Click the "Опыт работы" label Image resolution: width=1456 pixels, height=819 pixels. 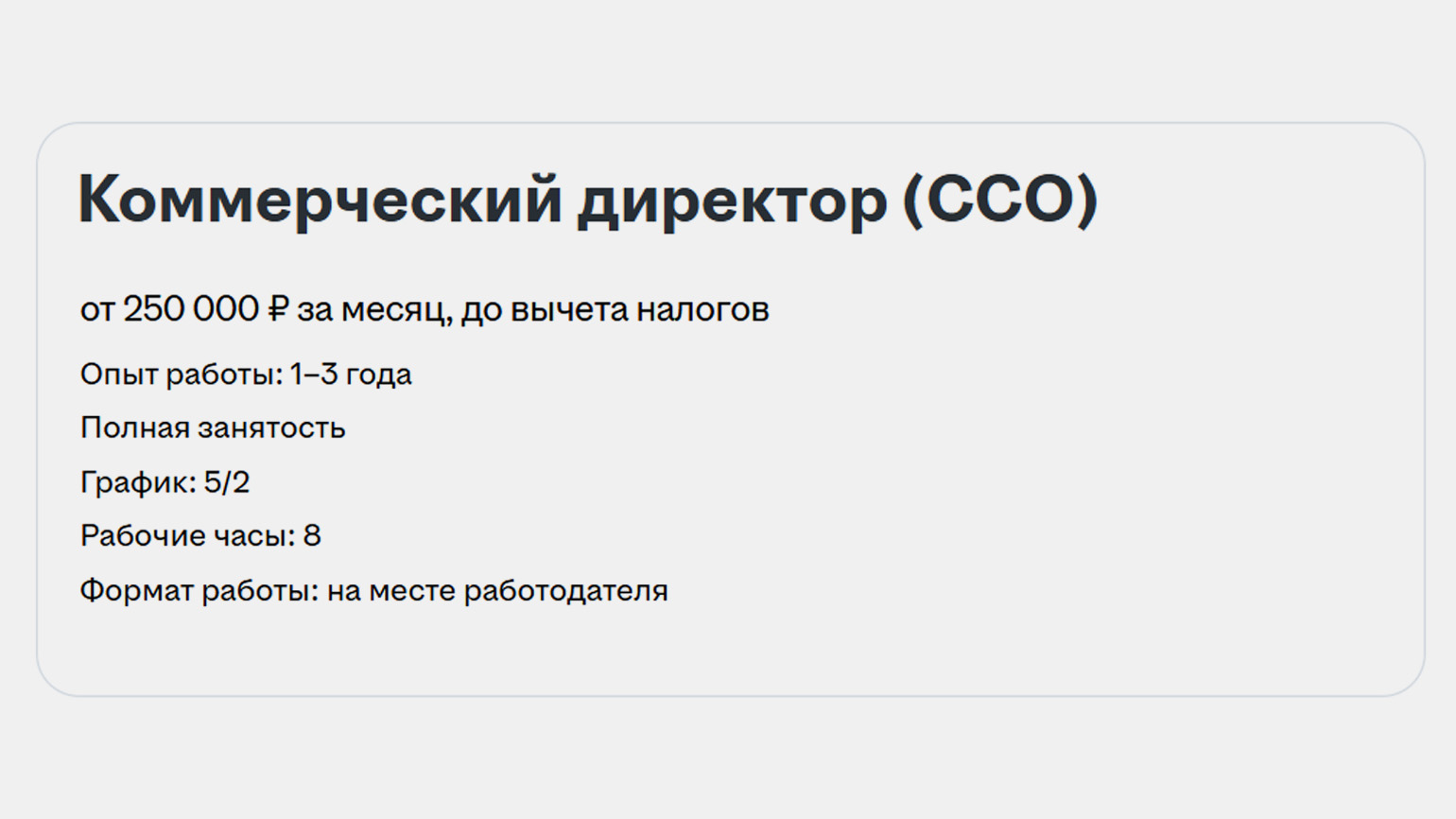click(x=181, y=375)
